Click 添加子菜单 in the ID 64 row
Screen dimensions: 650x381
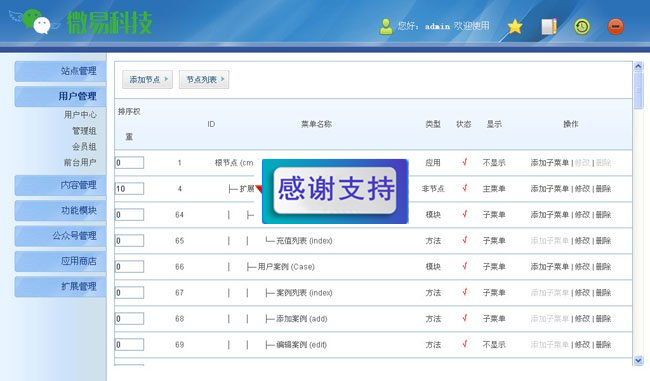[x=550, y=215]
